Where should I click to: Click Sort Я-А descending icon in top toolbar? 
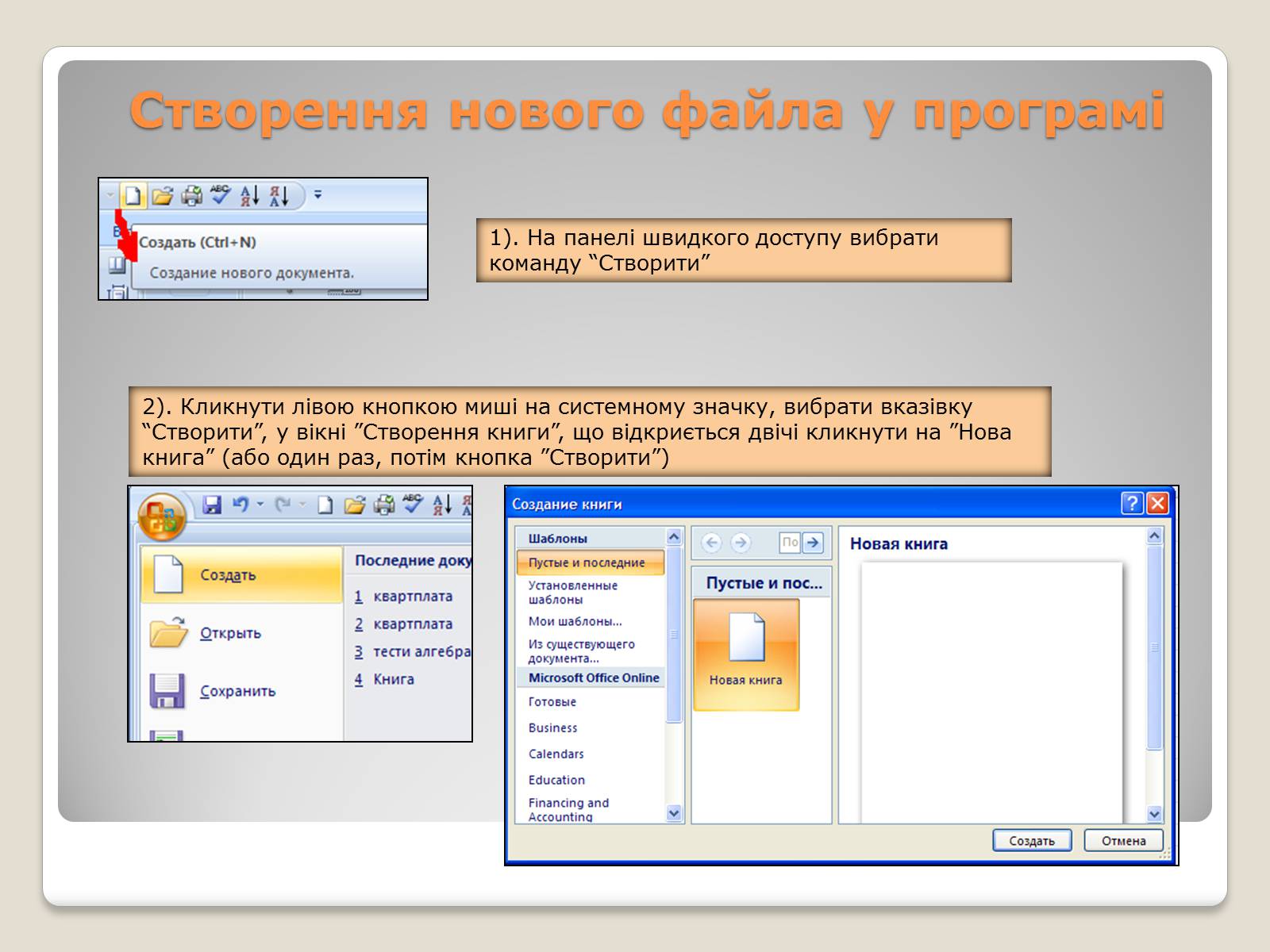point(279,195)
